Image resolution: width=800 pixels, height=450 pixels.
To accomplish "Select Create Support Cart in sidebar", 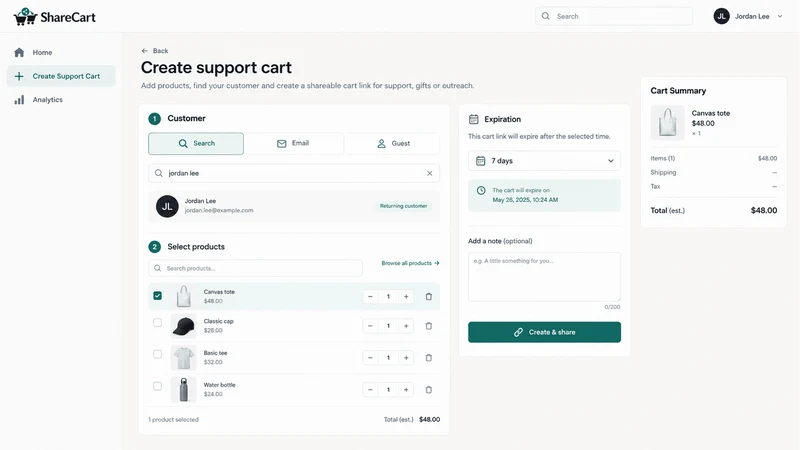I will point(61,76).
